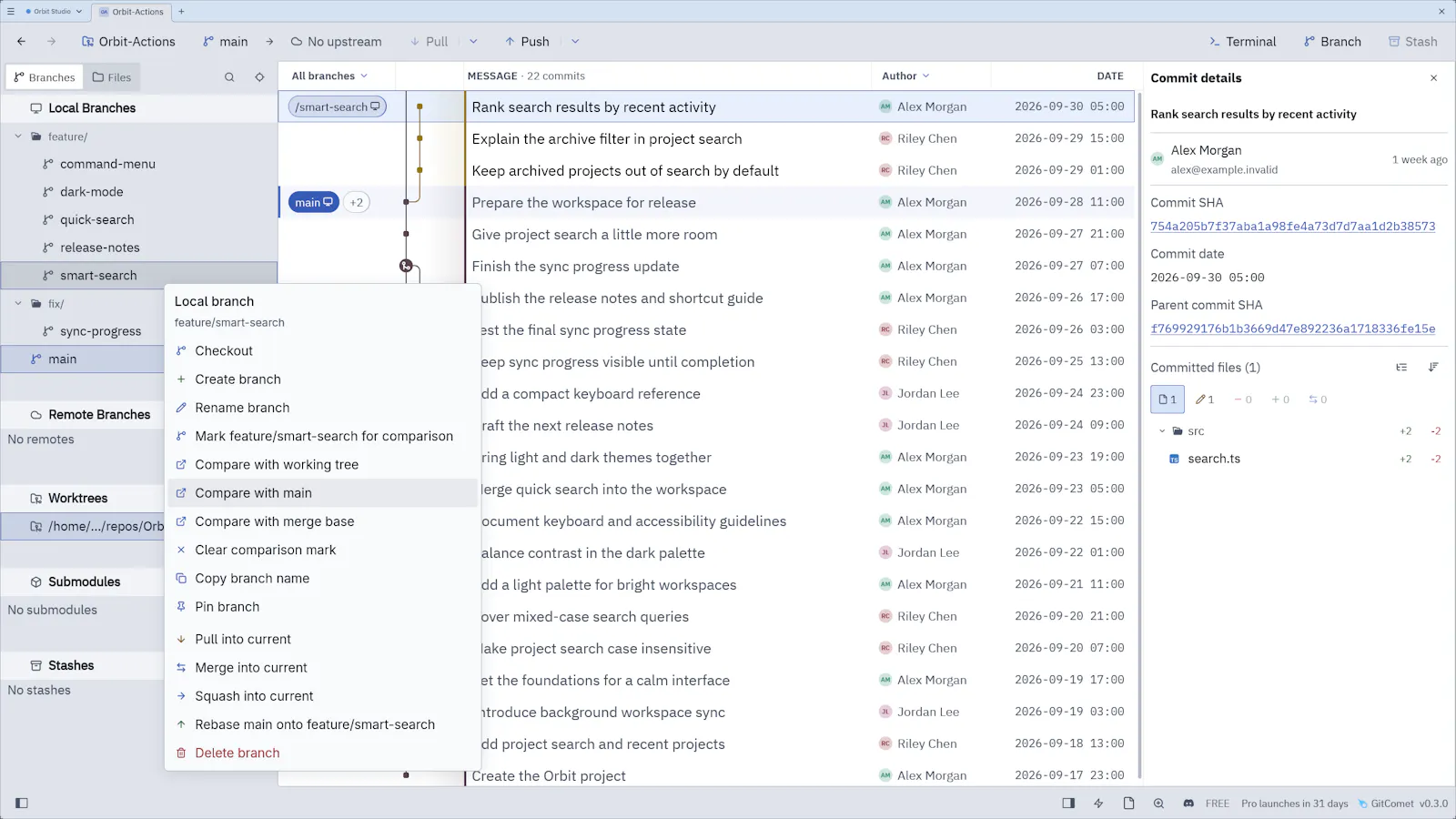Open the parent commit SHA link

1292,329
